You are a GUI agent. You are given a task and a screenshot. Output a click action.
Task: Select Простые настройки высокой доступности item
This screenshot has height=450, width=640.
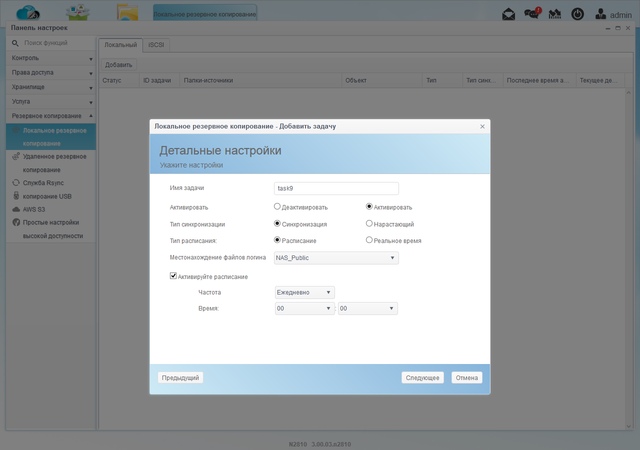53,229
